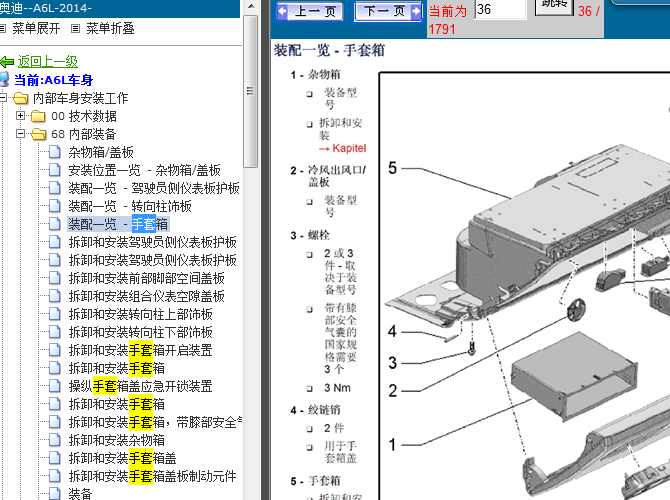The image size is (670, 500).
Task: Open 装配一览 - 转向柱饰板
Action: (130, 206)
